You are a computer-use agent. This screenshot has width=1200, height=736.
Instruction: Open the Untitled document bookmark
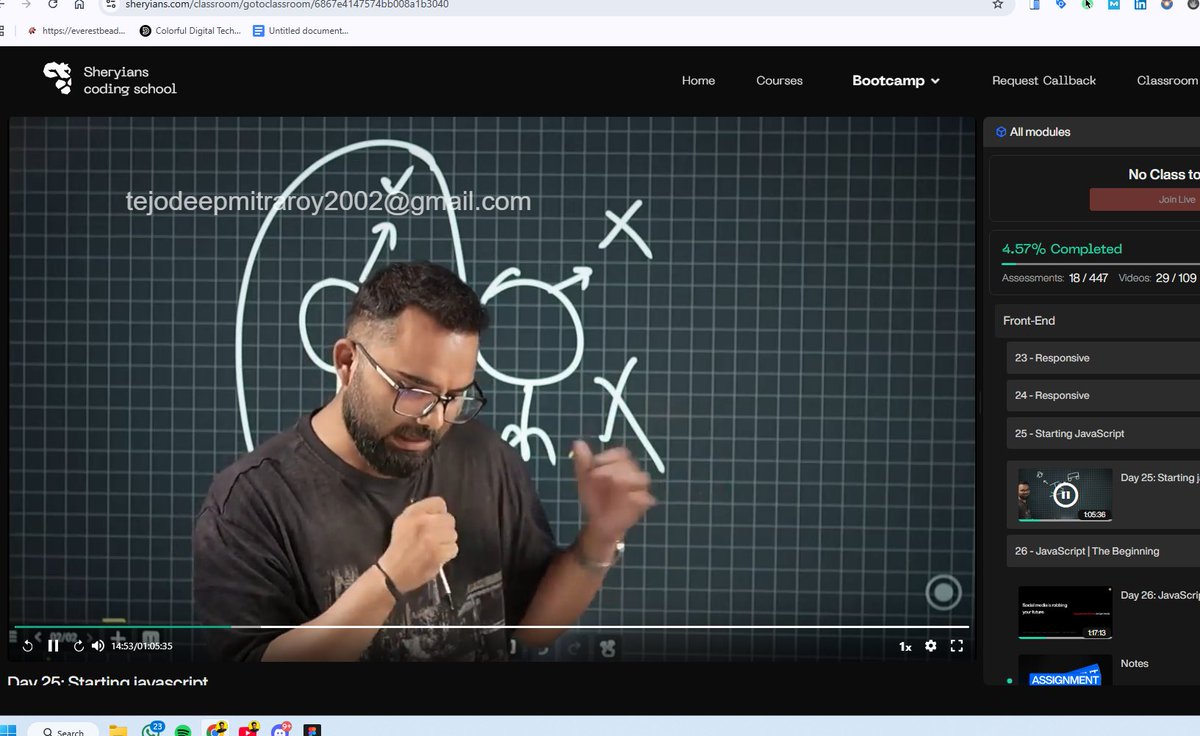(x=301, y=31)
